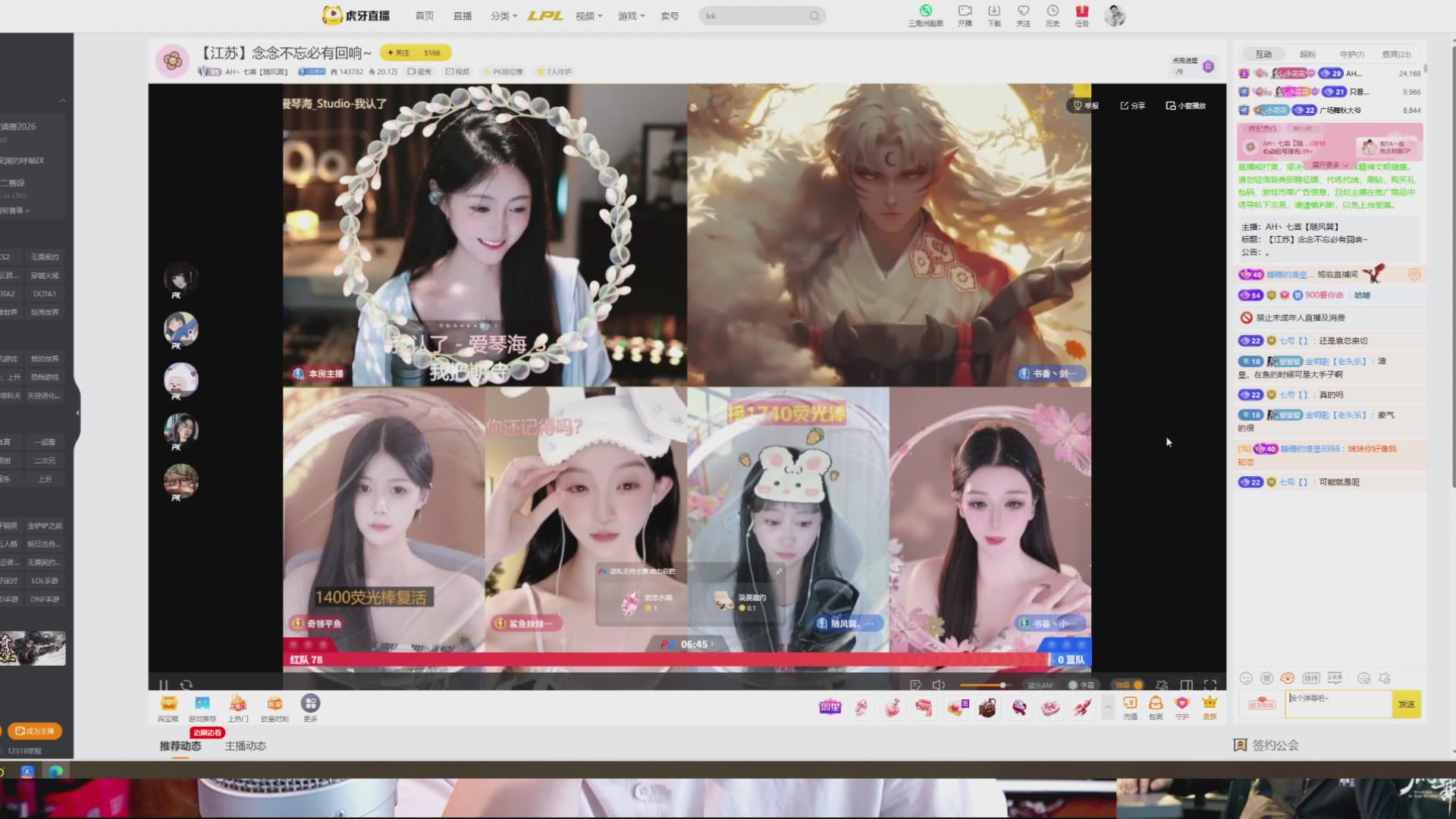The image size is (1456, 819).
Task: Open the emoji picker in chat
Action: tap(1245, 679)
